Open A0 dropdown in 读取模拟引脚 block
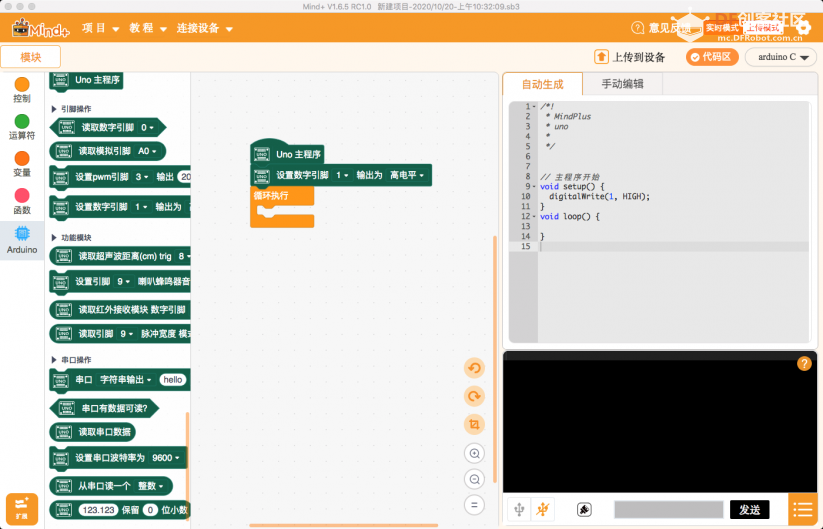The image size is (823, 529). click(x=147, y=151)
